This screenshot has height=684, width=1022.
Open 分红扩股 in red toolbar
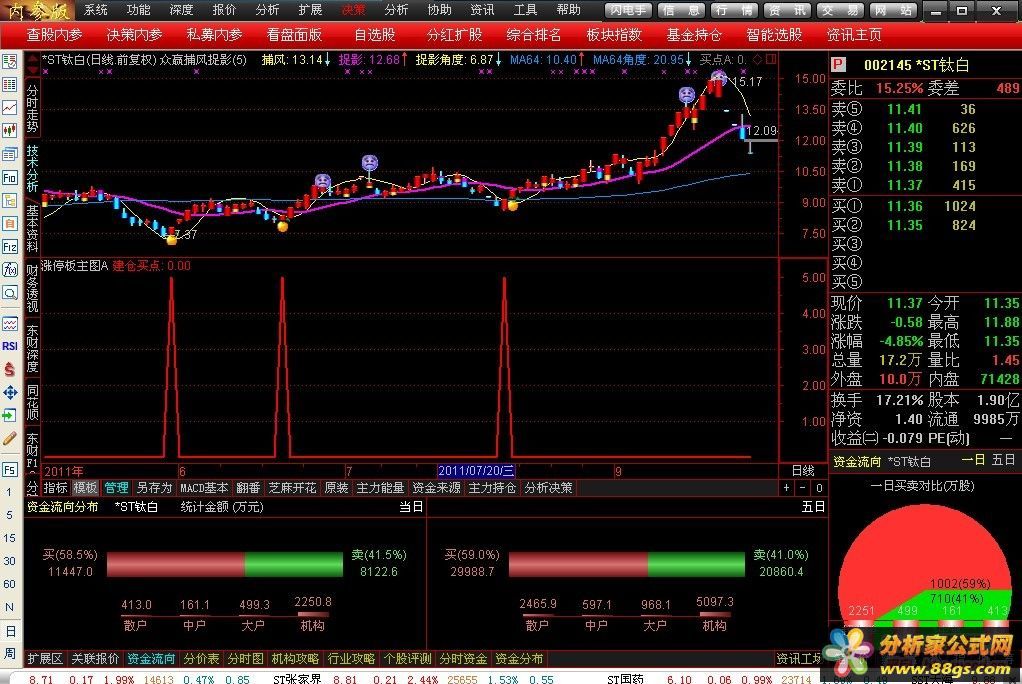tap(454, 35)
